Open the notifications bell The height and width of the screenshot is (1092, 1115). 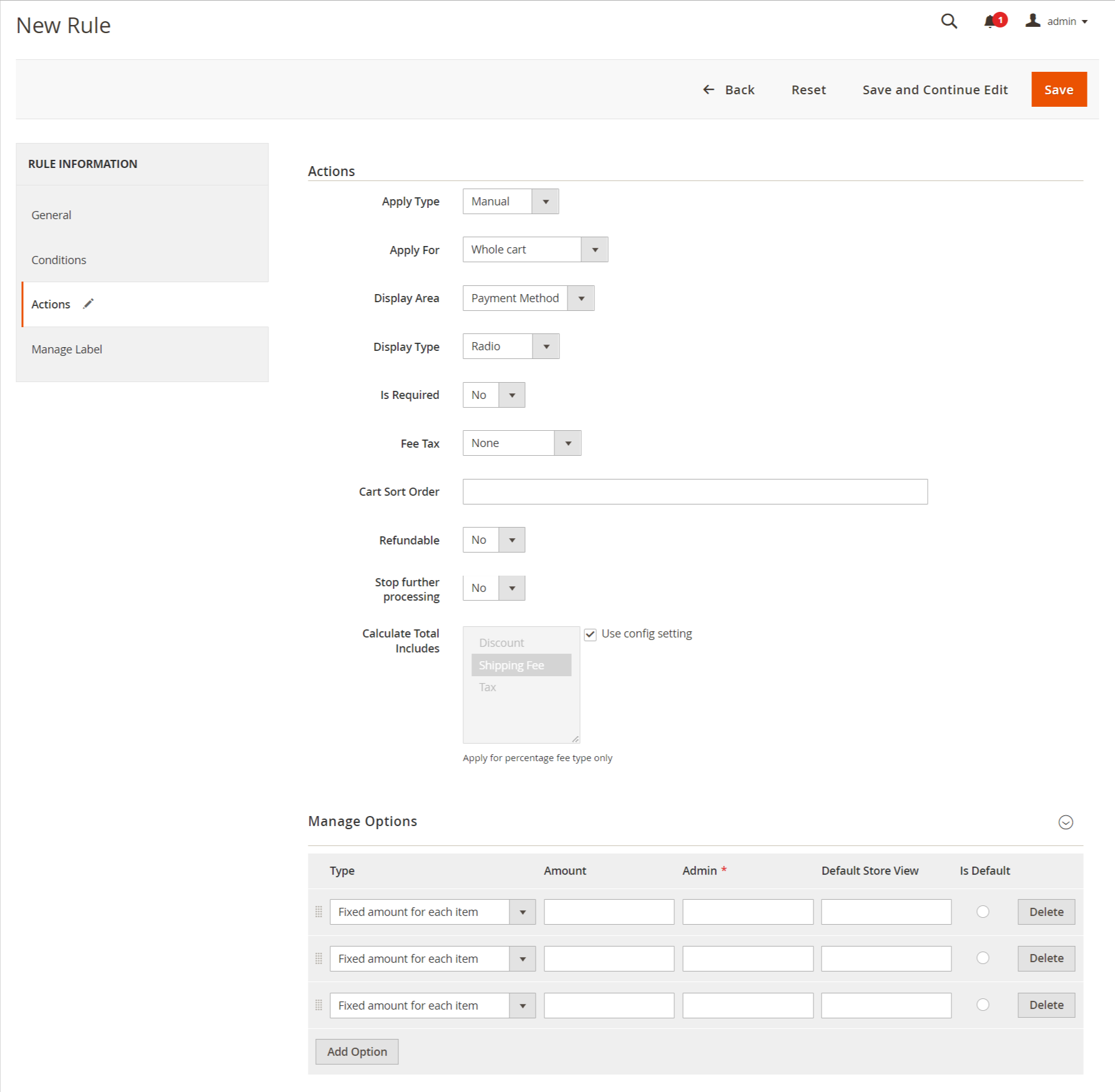click(x=990, y=22)
